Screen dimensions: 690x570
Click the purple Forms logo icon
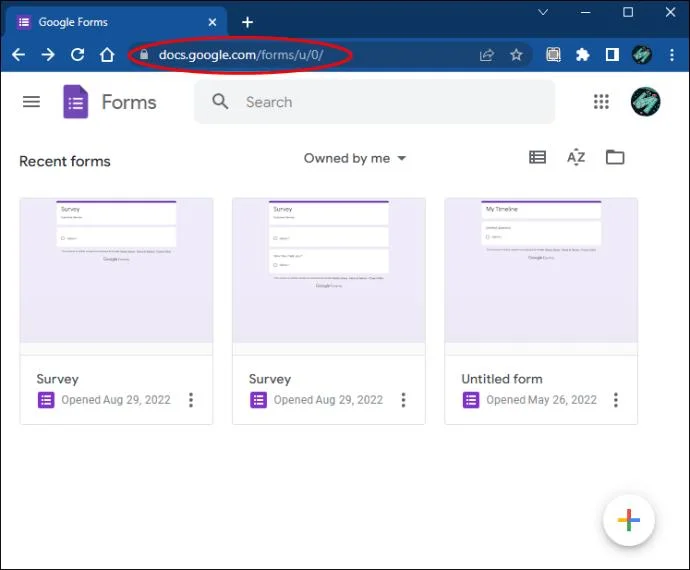76,102
